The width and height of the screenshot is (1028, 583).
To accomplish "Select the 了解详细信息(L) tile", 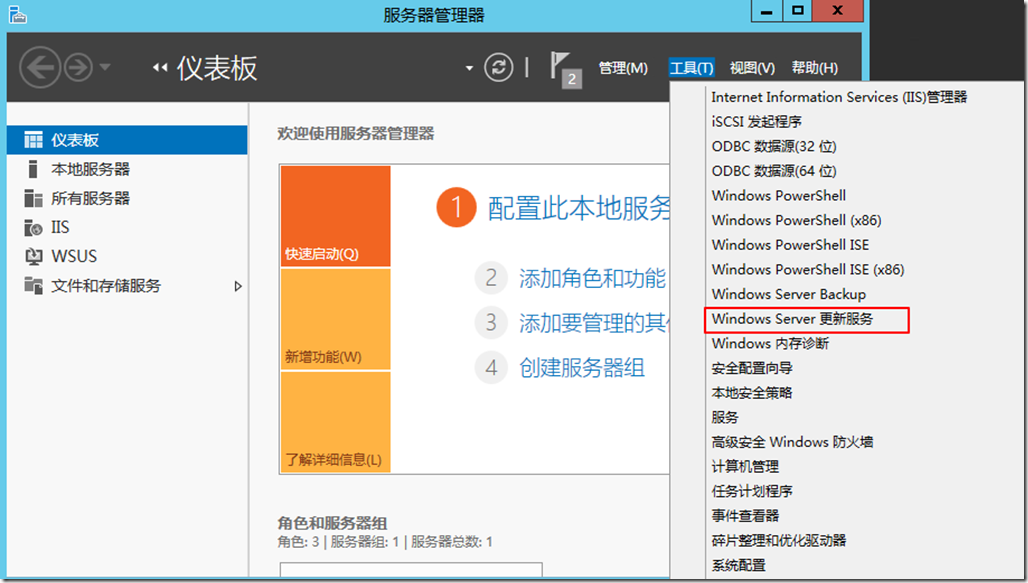I will tap(335, 422).
